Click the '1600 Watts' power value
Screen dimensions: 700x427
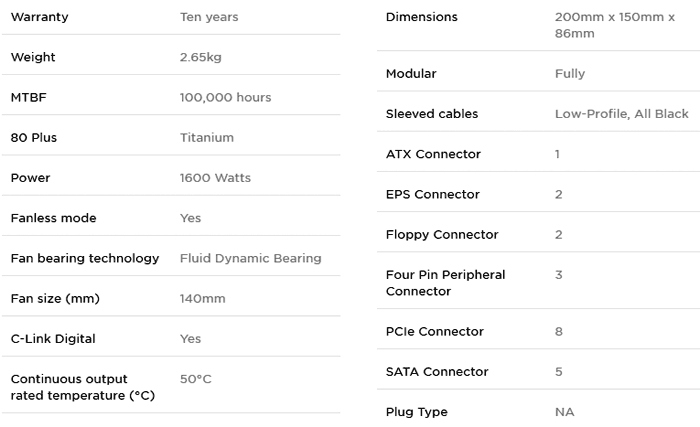coord(215,178)
